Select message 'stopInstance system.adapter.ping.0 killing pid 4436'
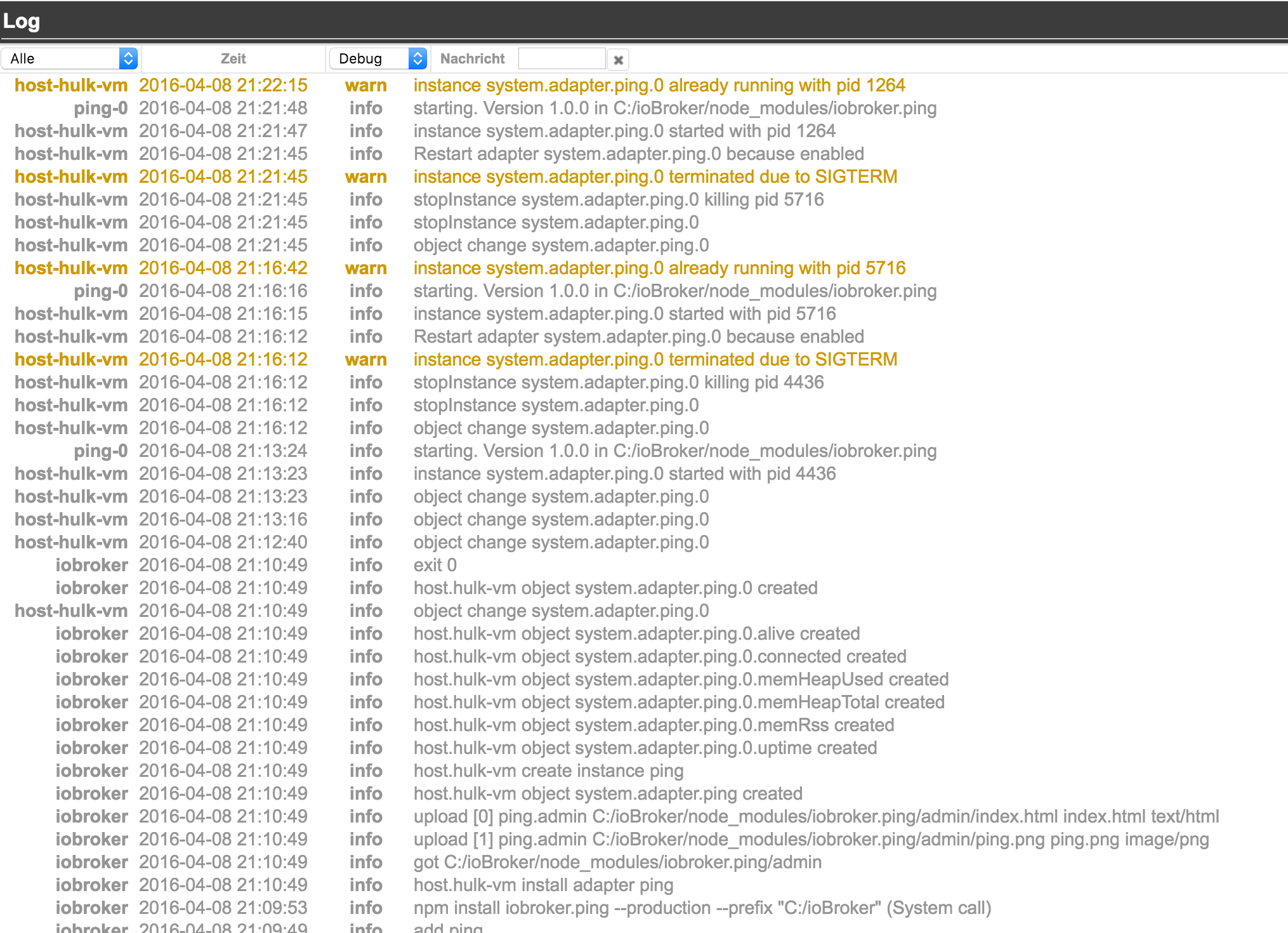This screenshot has height=933, width=1288. pyautogui.click(x=619, y=382)
